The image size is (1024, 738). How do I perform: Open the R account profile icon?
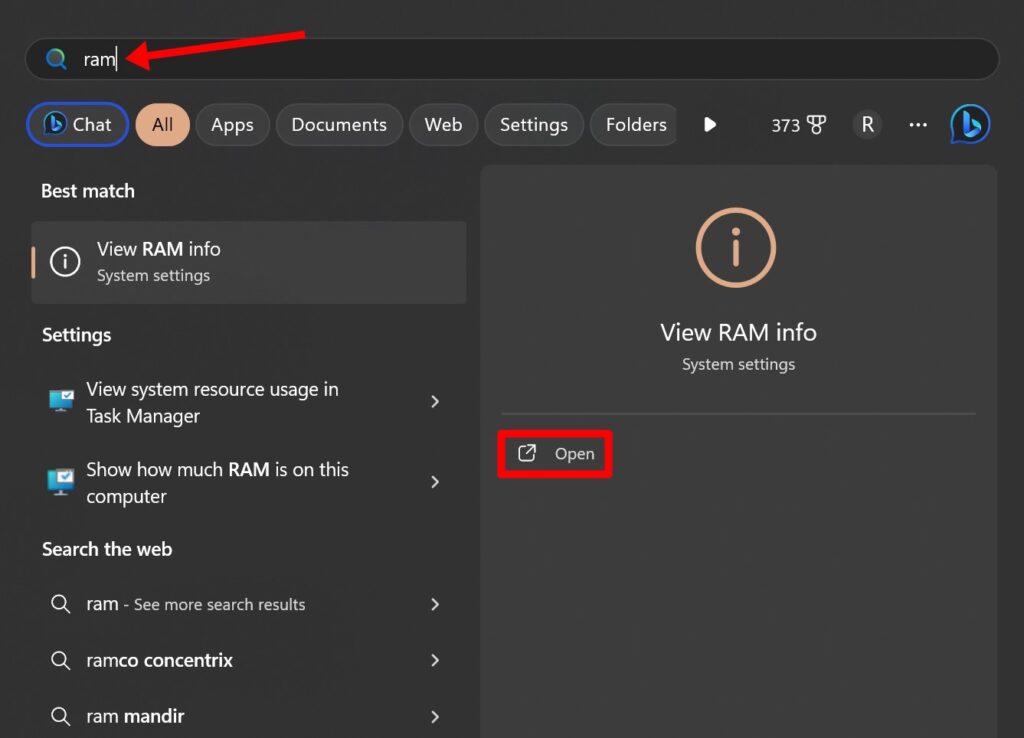866,124
